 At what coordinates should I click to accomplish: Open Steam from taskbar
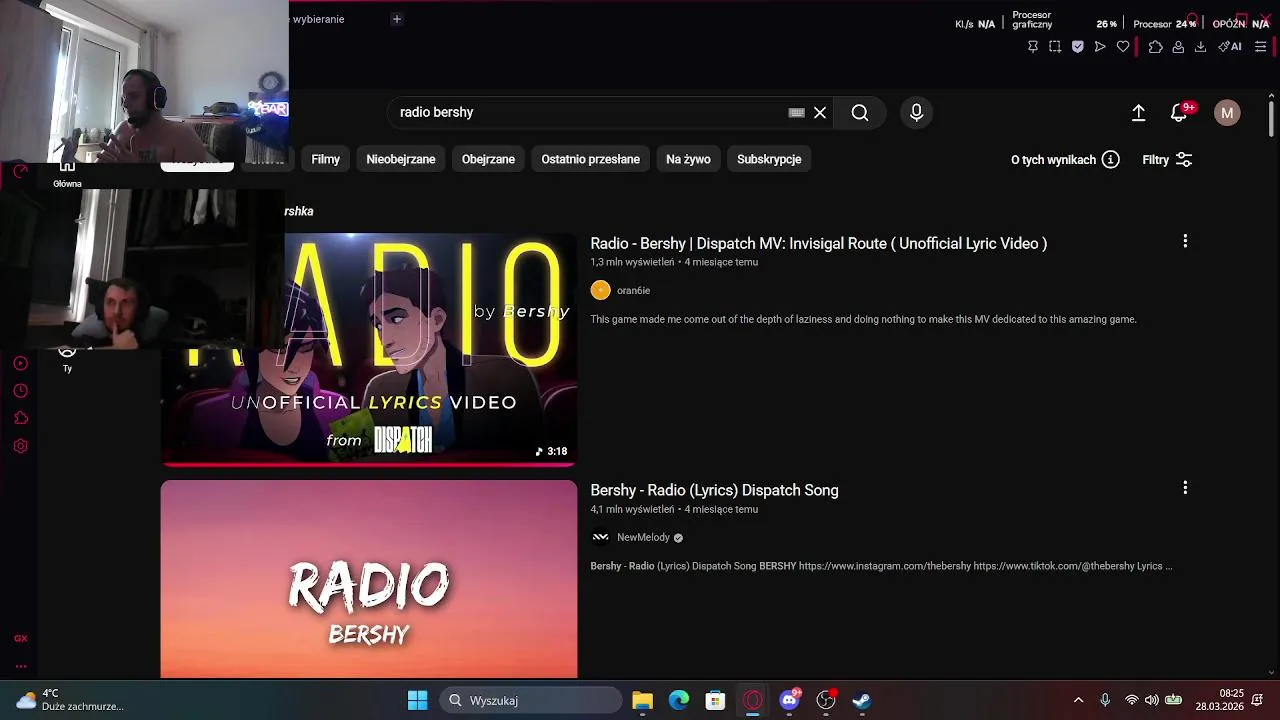862,701
